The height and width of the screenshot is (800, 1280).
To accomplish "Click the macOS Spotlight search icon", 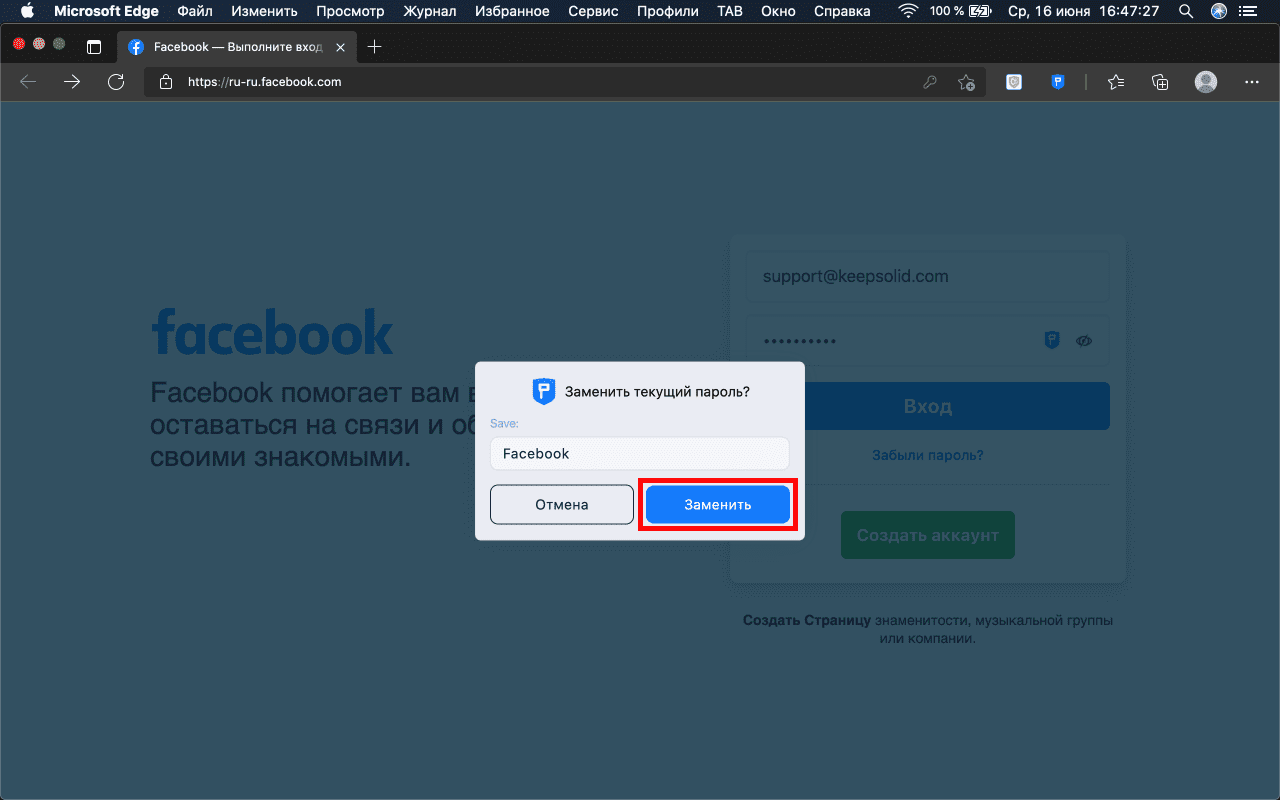I will click(x=1185, y=11).
